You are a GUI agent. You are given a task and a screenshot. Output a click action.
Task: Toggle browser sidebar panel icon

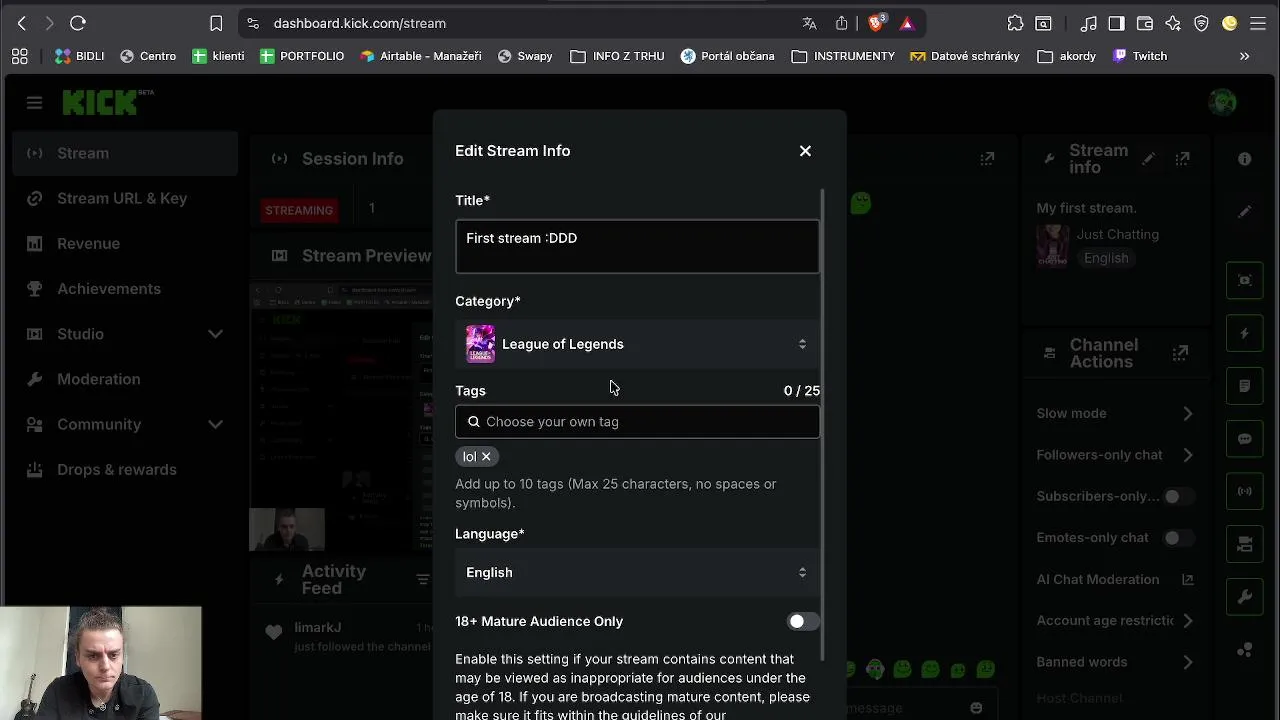pos(1116,23)
